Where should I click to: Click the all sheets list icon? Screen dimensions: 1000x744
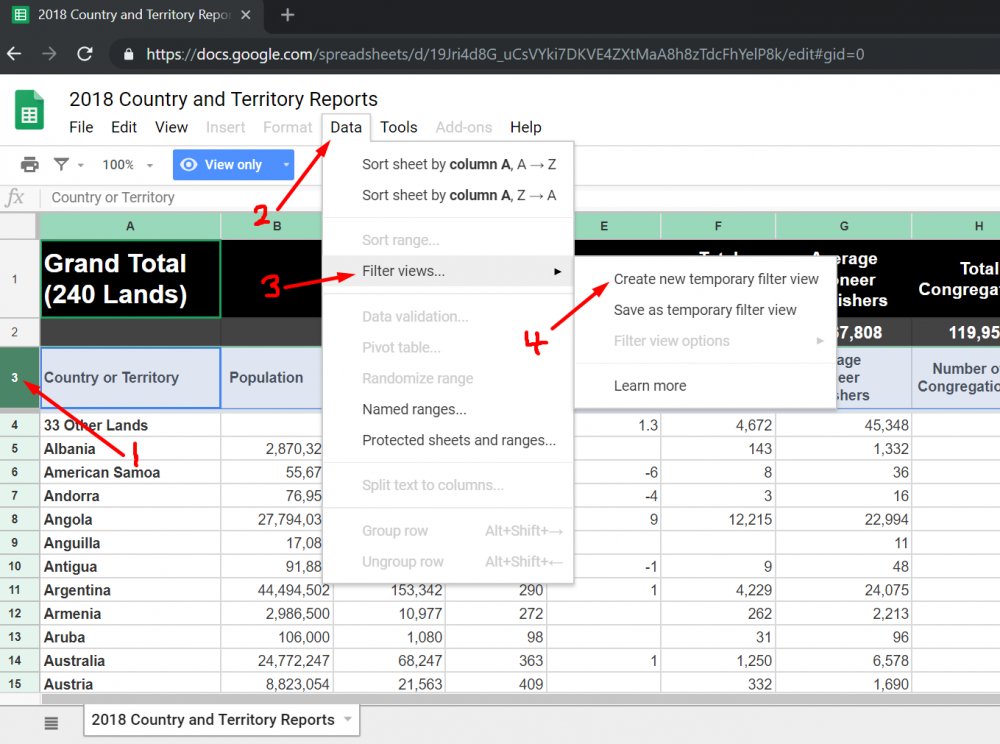[x=51, y=723]
